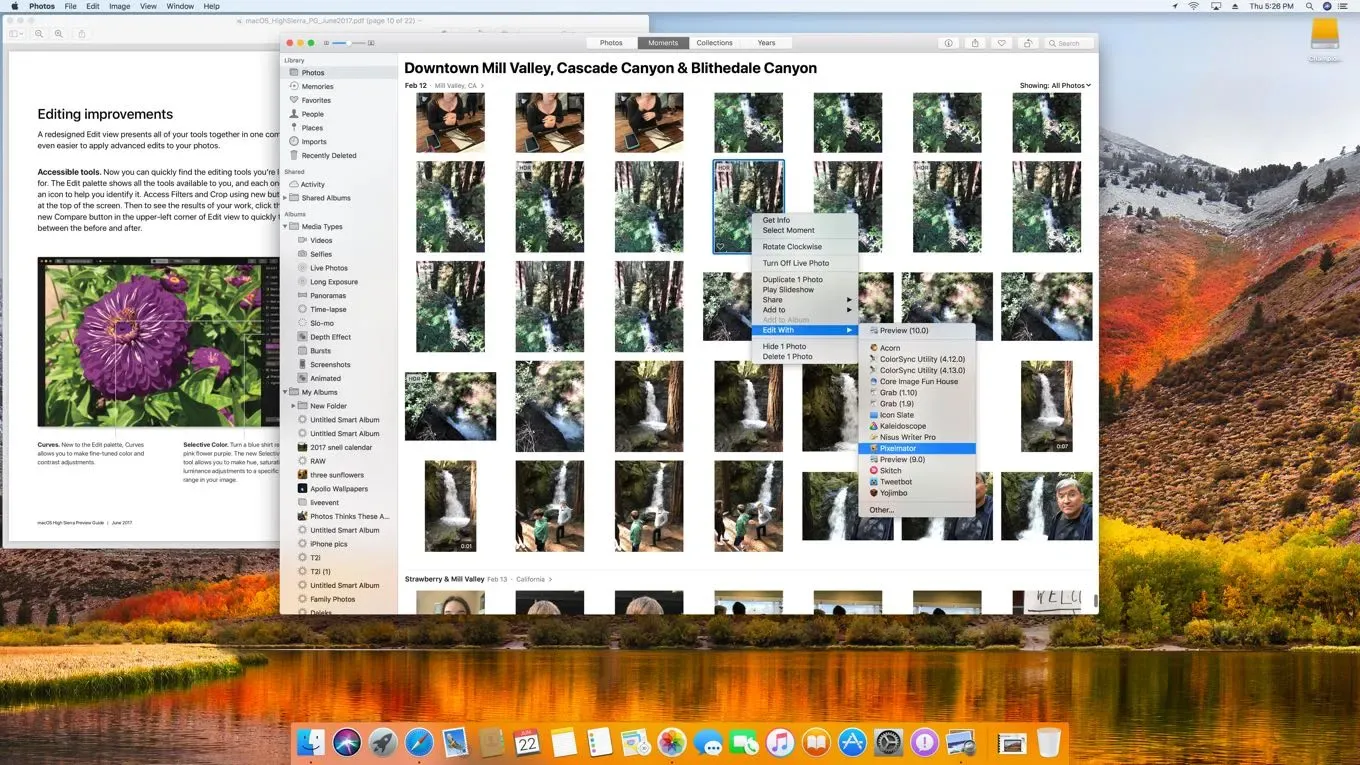Screen dimensions: 1360x765
Task: Collapse the Media Types section
Action: pyautogui.click(x=285, y=227)
